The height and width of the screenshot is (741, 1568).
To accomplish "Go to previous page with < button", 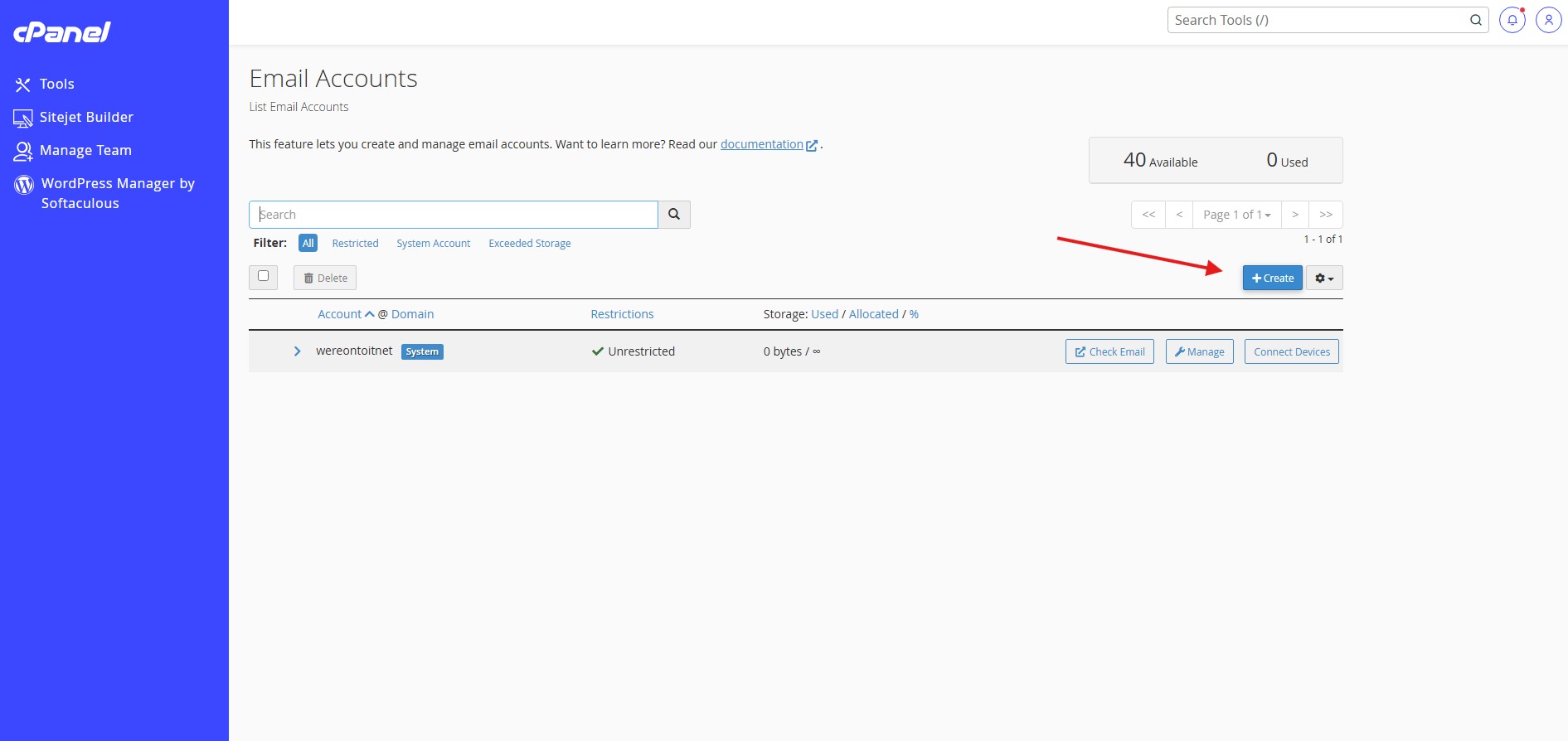I will [1179, 215].
